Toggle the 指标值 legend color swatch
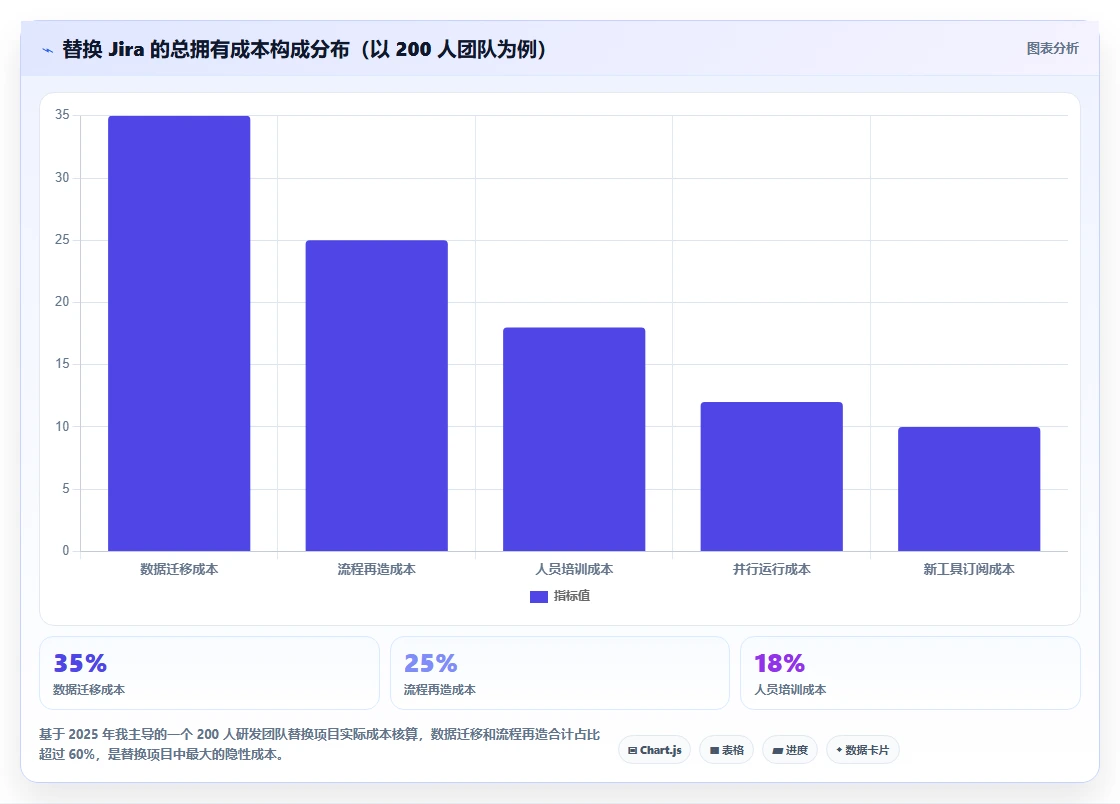Image resolution: width=1120 pixels, height=804 pixels. point(539,597)
